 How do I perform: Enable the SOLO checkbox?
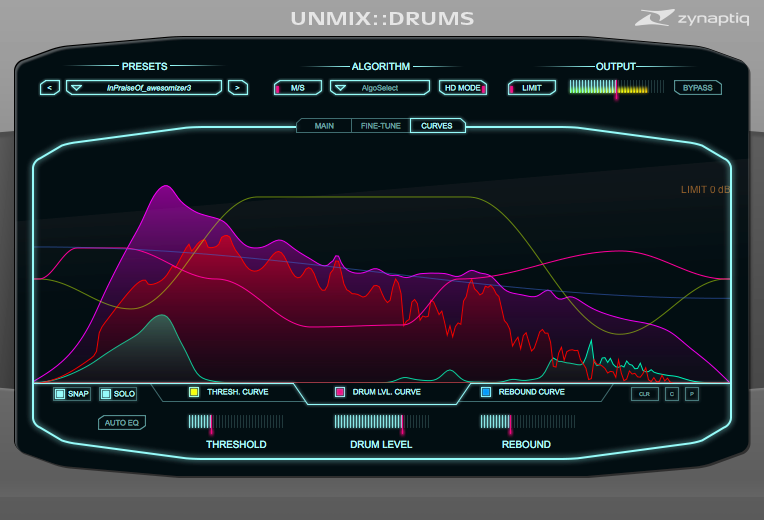point(118,394)
